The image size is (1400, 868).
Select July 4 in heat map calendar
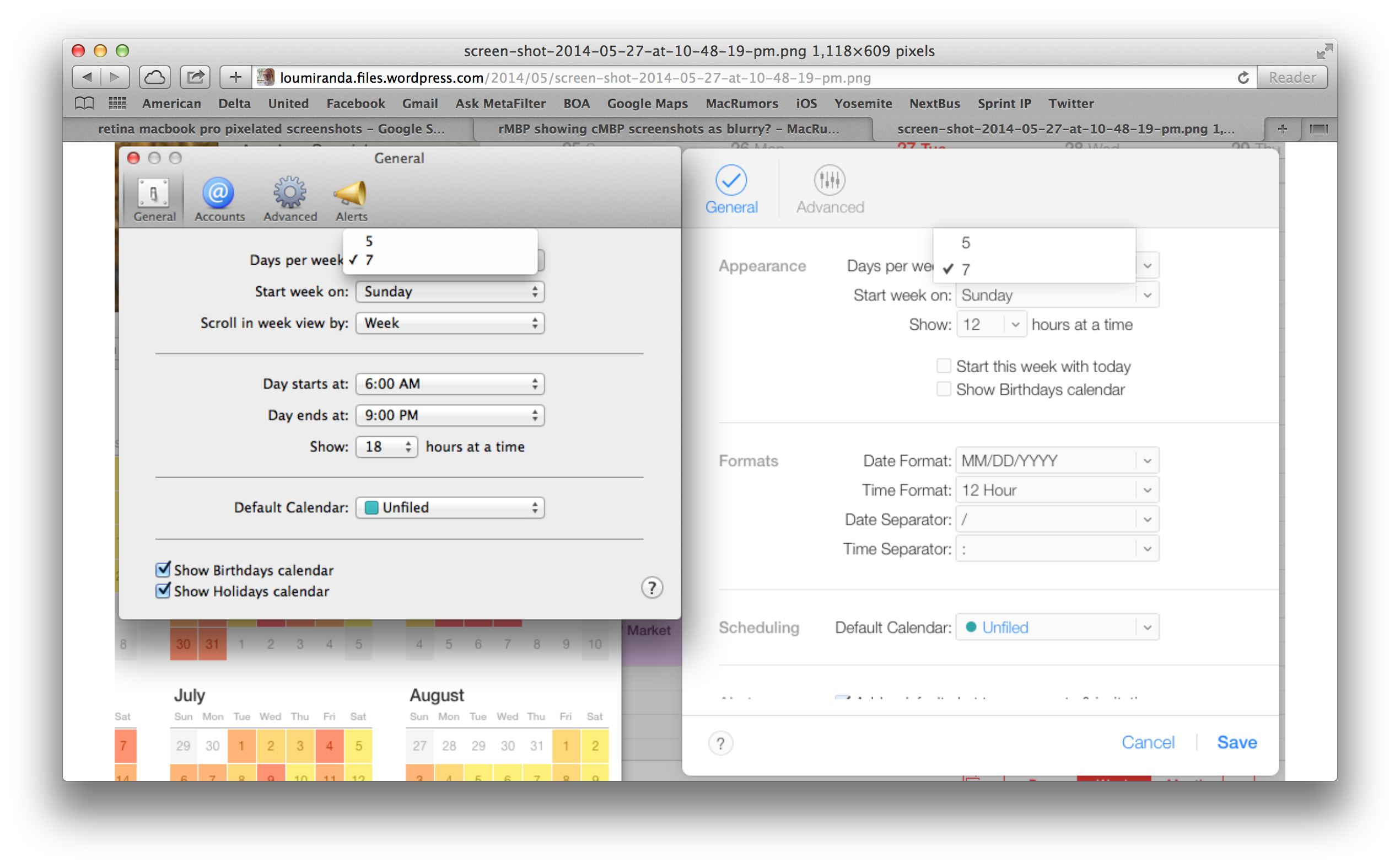329,746
